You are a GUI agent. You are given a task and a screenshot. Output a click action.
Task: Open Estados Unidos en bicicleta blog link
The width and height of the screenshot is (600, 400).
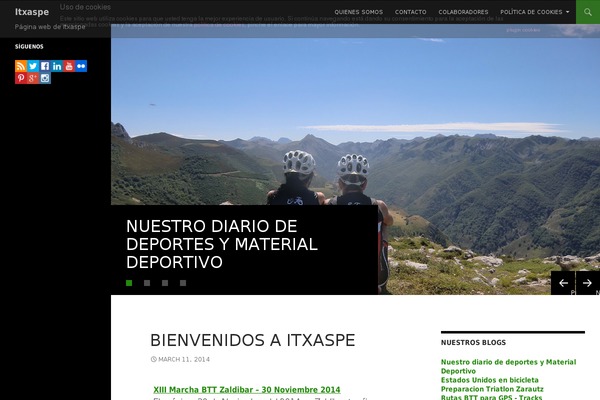(x=489, y=380)
